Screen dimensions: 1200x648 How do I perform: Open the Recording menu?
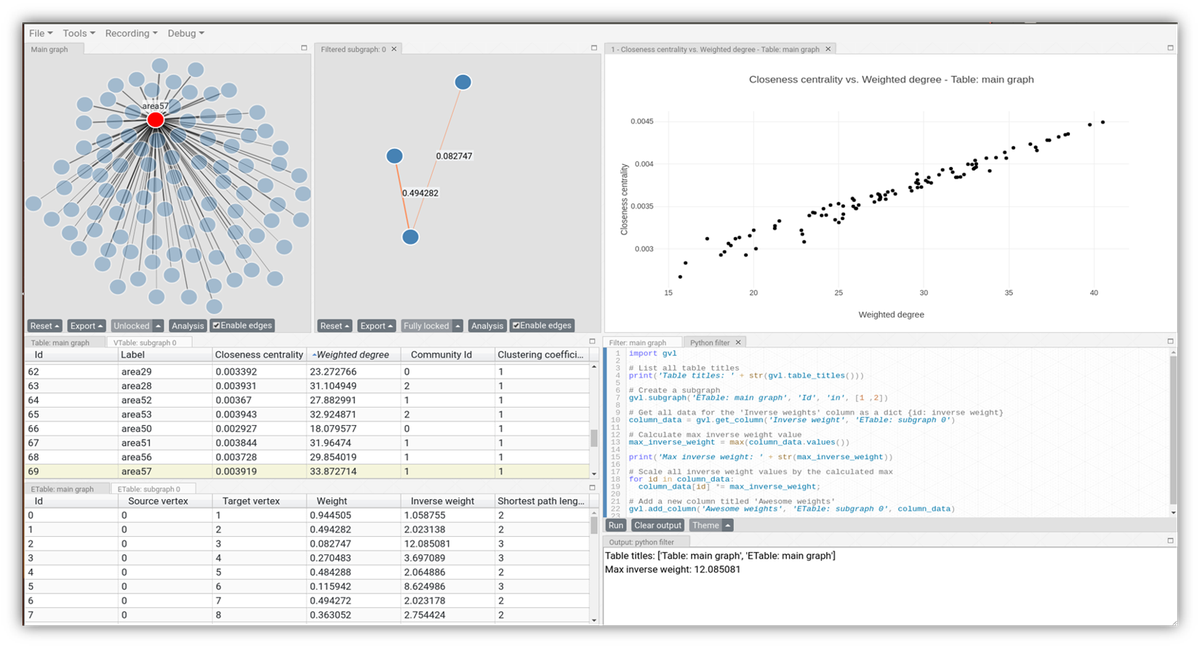click(130, 32)
